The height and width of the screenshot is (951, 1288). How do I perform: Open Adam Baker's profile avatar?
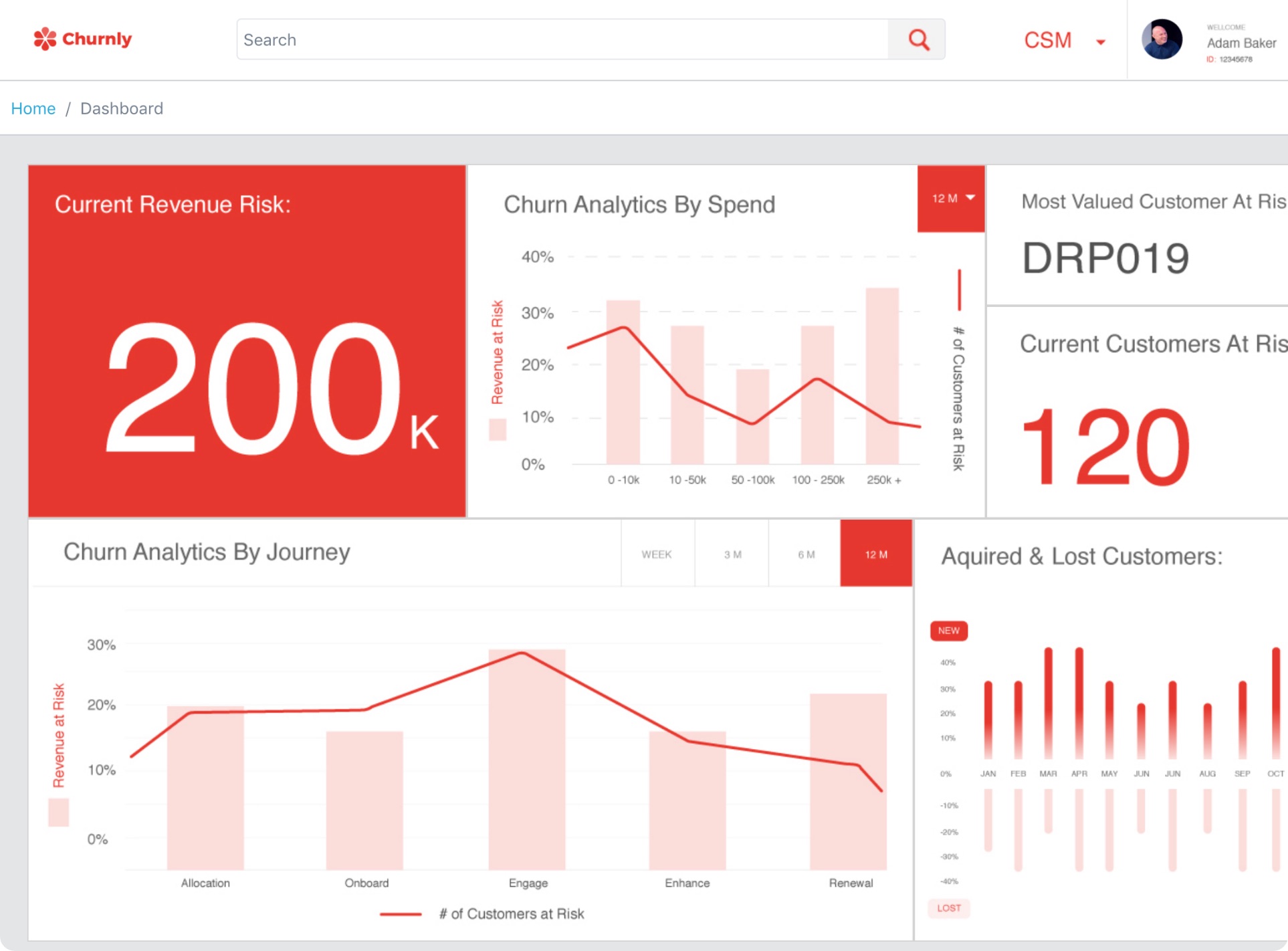tap(1162, 39)
